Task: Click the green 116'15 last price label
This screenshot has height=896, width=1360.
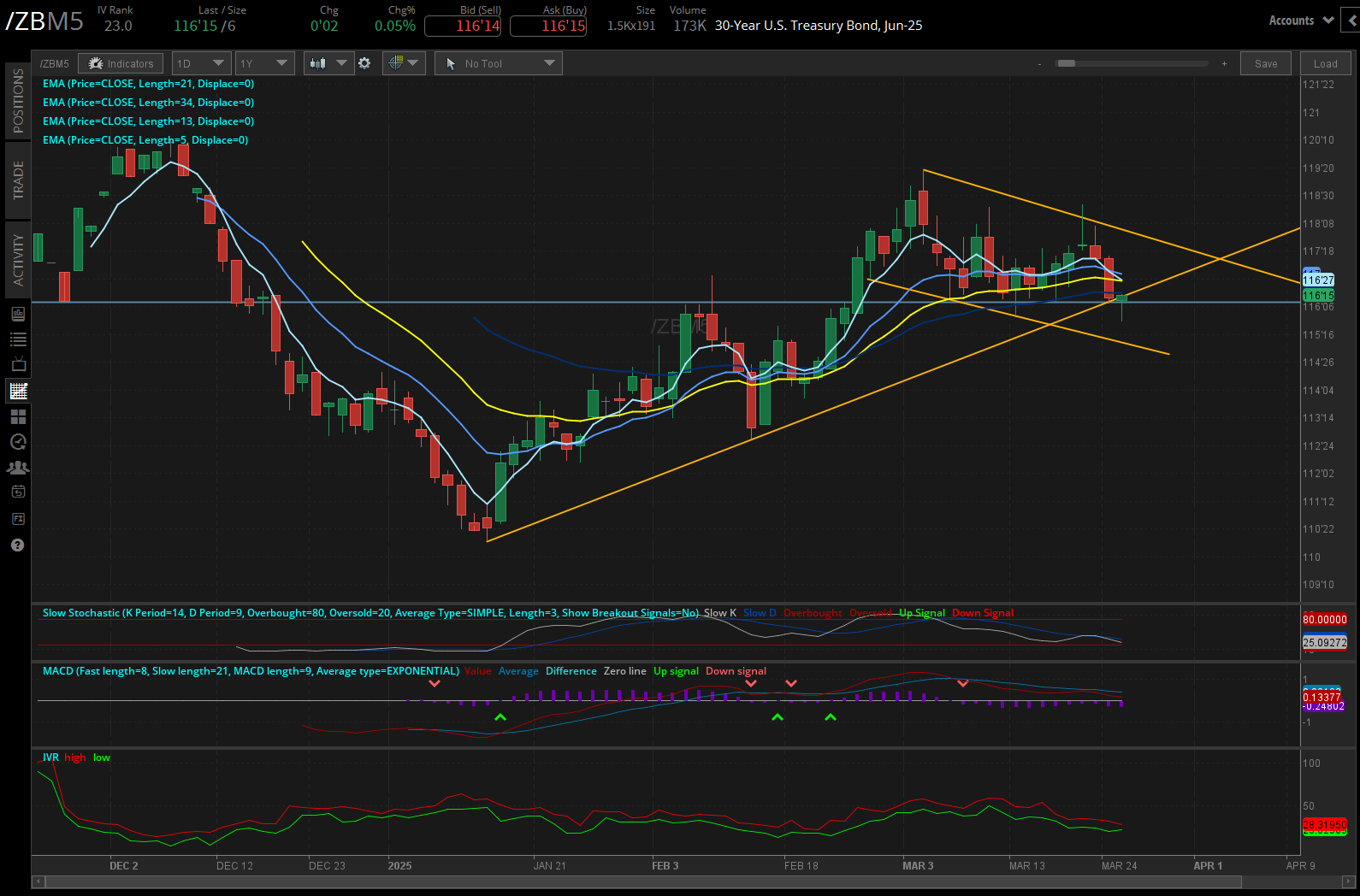Action: tap(1318, 295)
